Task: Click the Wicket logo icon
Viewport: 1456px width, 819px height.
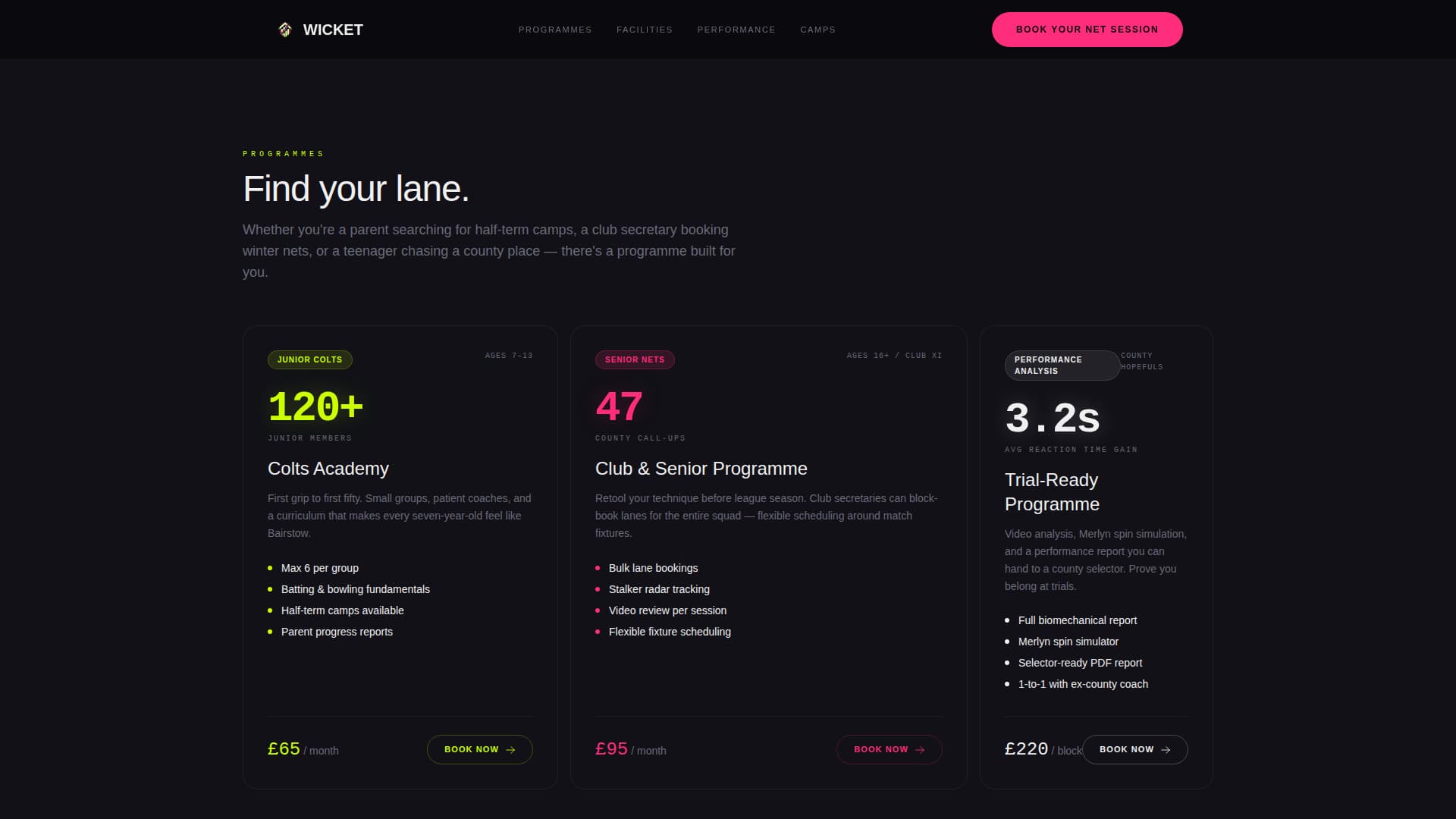Action: coord(285,30)
